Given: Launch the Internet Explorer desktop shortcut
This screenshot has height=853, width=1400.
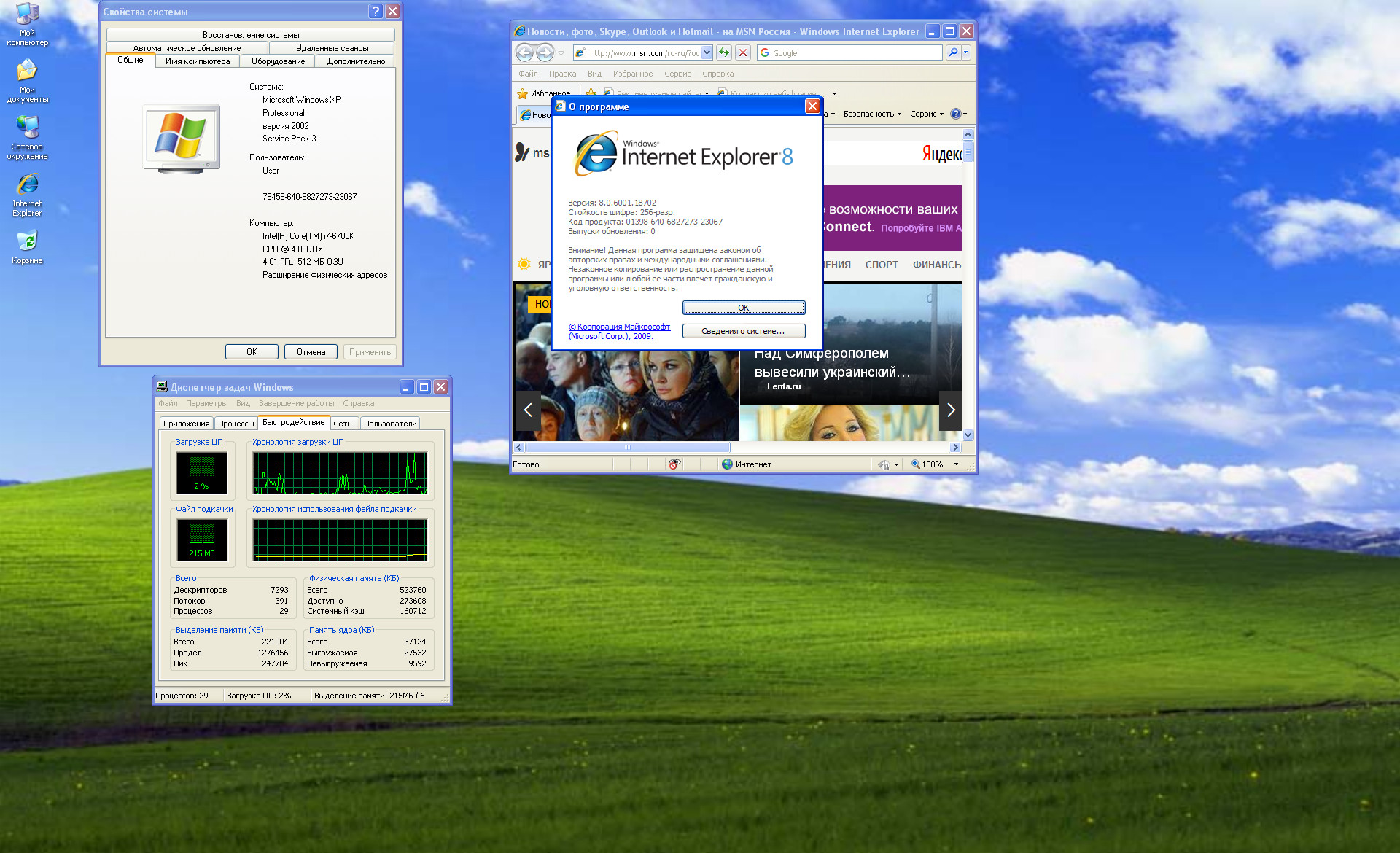Looking at the screenshot, I should (x=27, y=195).
